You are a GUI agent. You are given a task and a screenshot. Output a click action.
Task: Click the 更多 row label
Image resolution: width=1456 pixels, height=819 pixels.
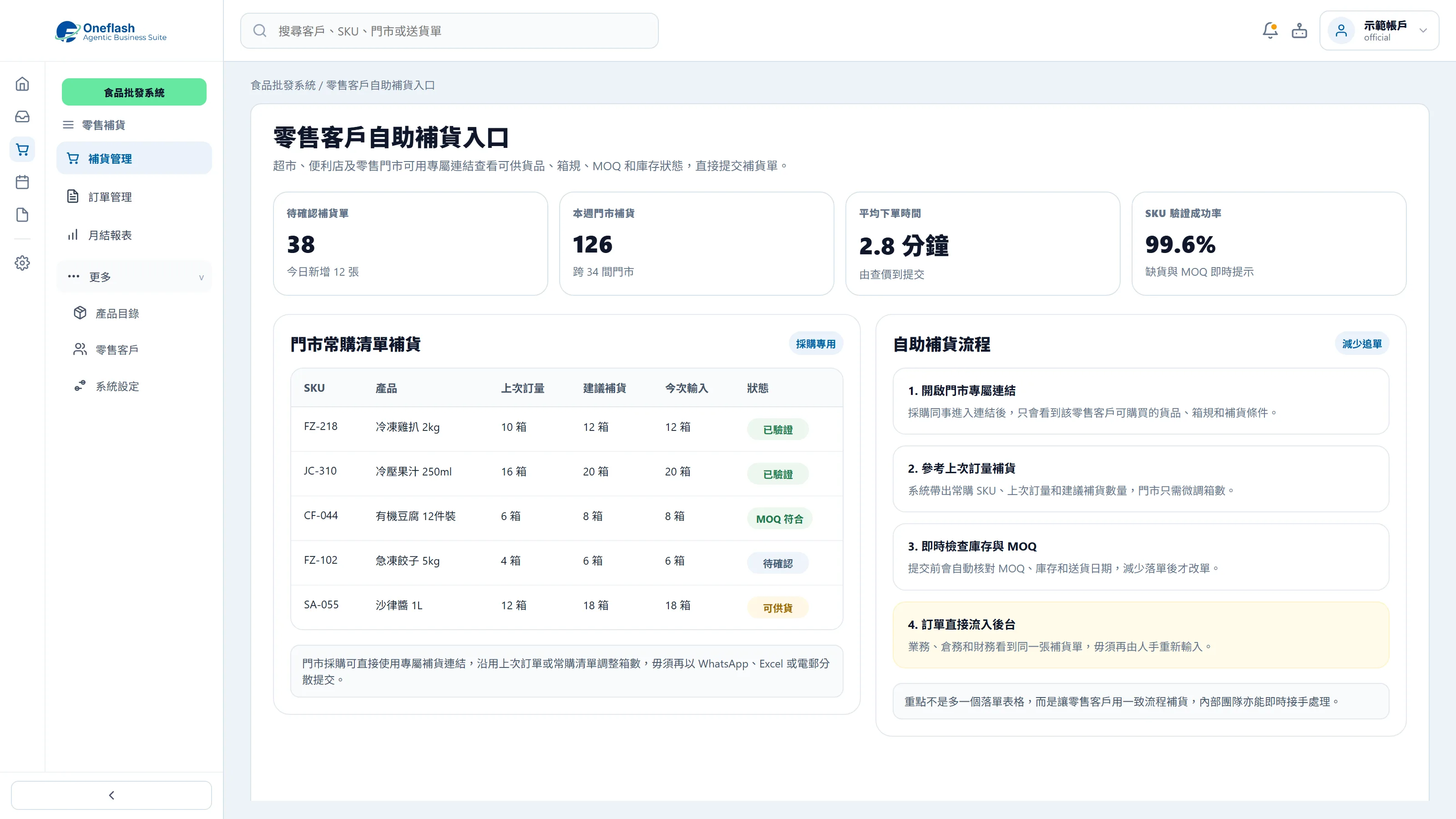coord(100,277)
